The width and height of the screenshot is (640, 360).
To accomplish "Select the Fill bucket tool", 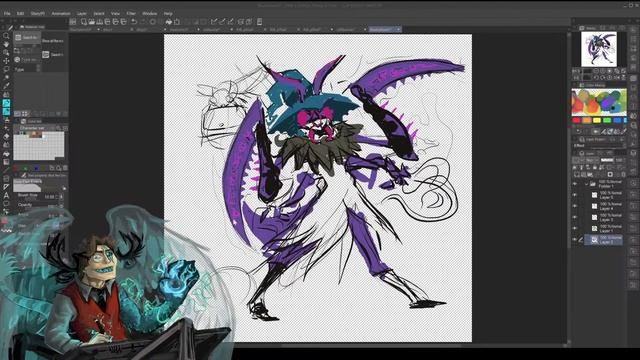I will click(x=6, y=153).
